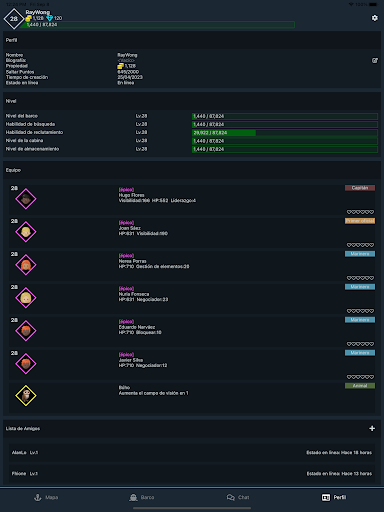This screenshot has height=512, width=384.
Task: Open settings gear icon
Action: [375, 18]
